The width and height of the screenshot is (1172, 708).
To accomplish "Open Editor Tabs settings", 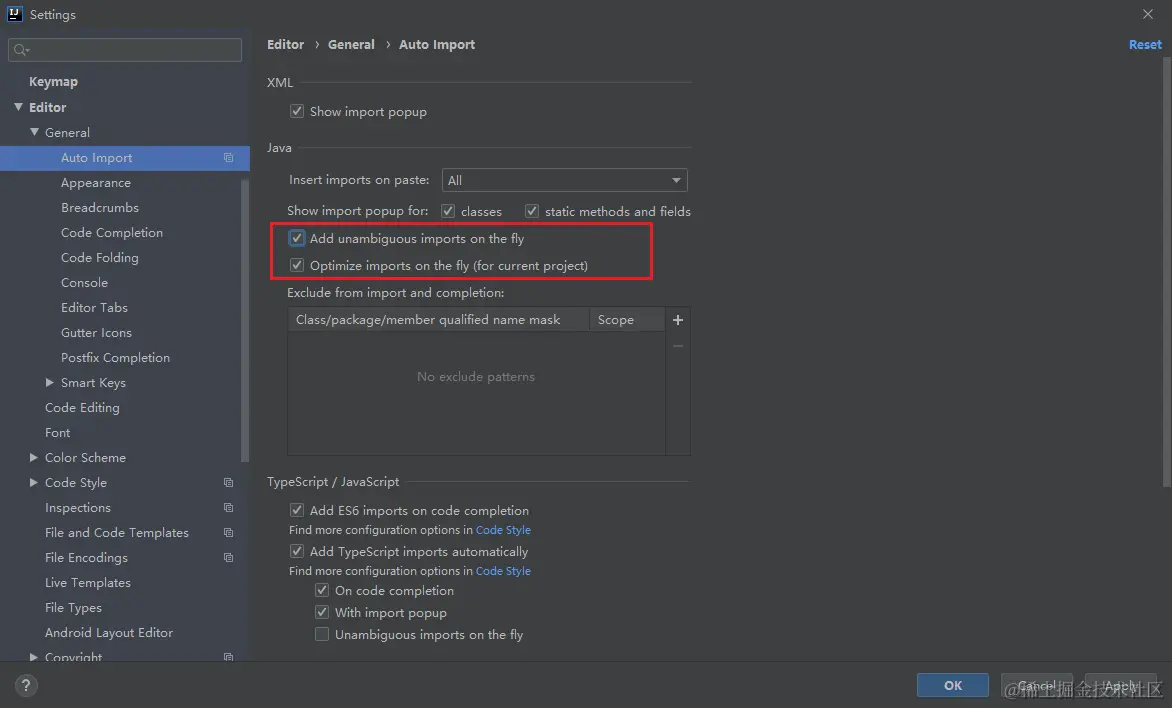I will coord(94,307).
